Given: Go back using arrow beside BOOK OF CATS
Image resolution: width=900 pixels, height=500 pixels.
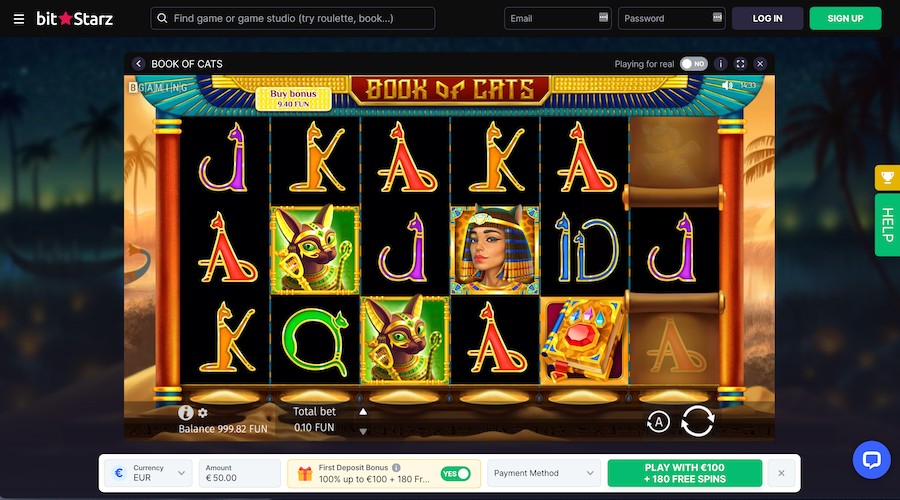Looking at the screenshot, I should [x=138, y=64].
